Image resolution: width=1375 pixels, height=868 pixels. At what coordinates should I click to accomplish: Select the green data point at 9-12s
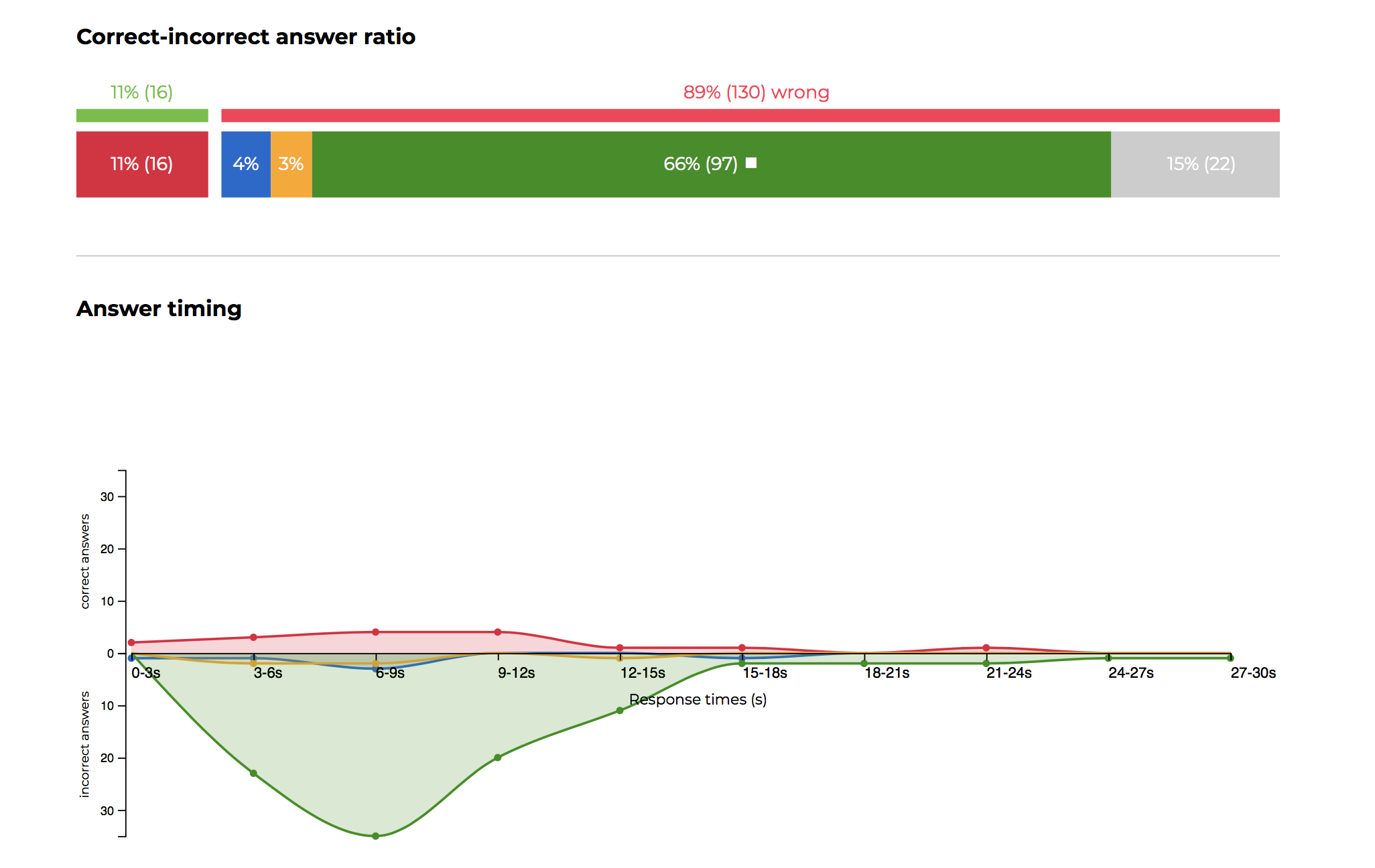tap(497, 757)
